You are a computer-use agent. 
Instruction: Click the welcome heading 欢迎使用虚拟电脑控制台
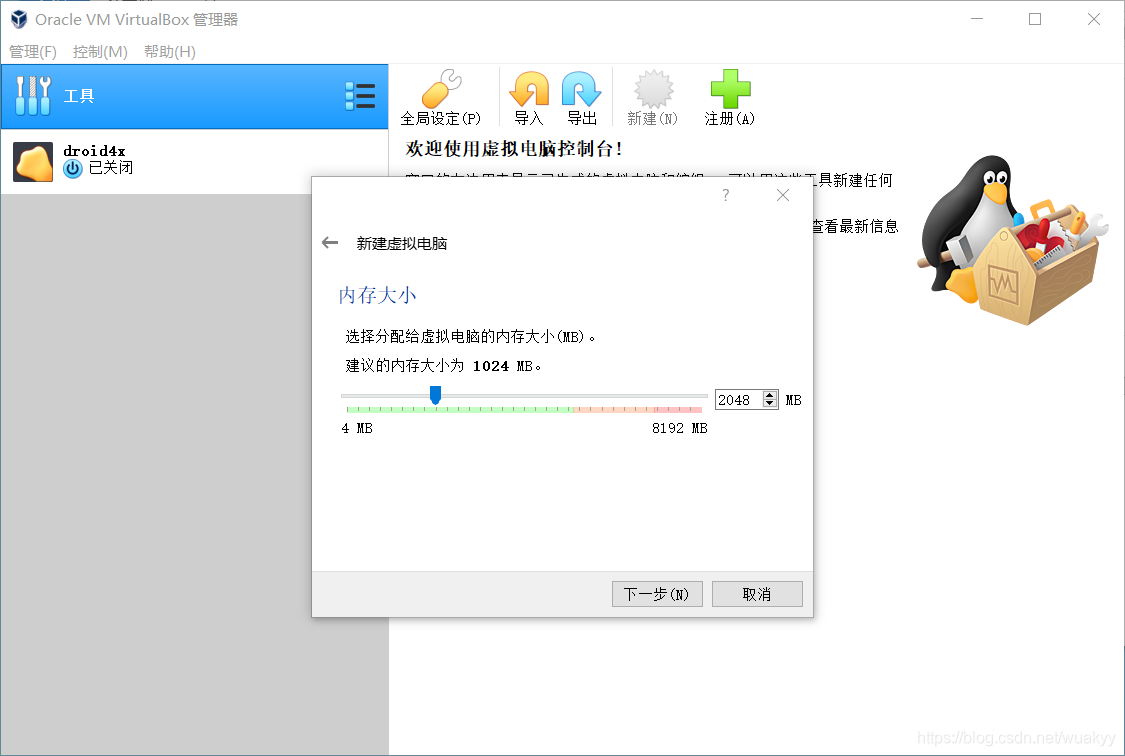pyautogui.click(x=514, y=148)
